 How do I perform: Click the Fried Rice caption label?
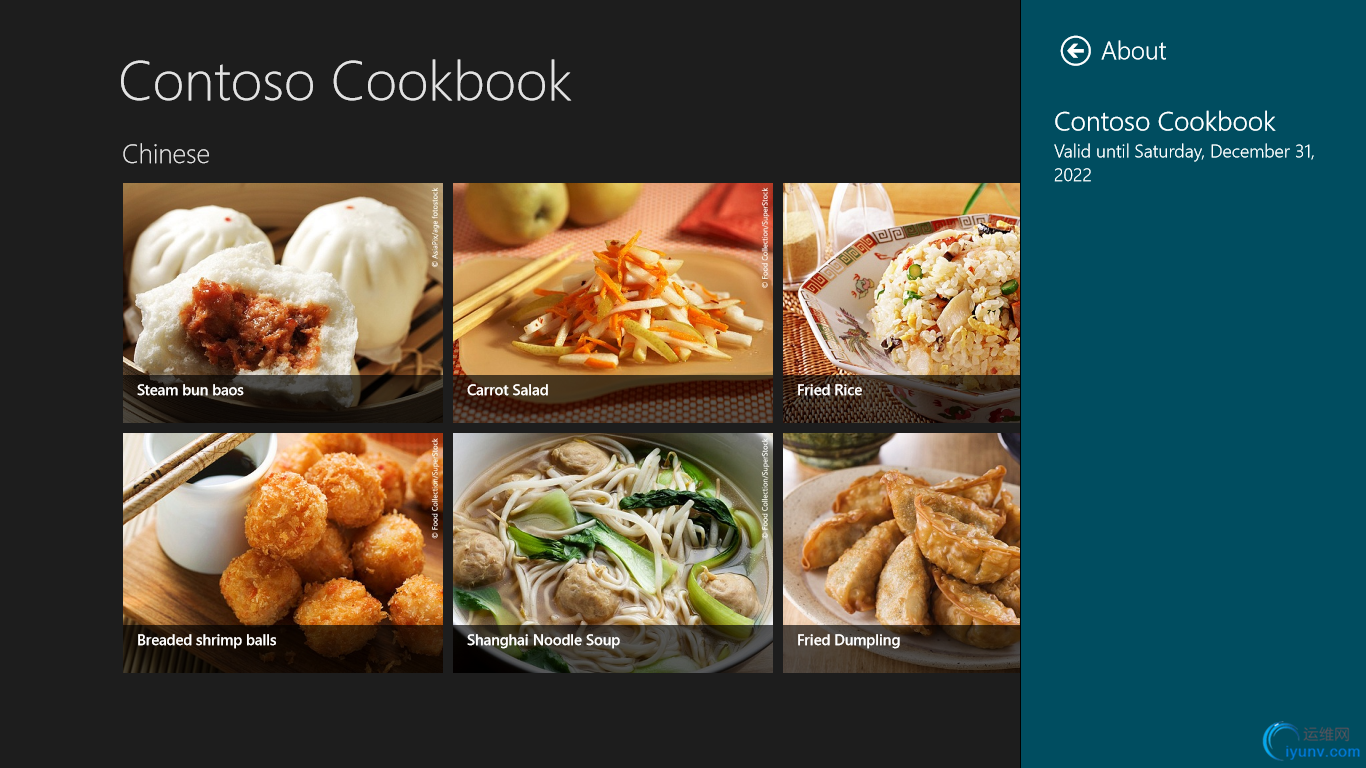[x=829, y=390]
